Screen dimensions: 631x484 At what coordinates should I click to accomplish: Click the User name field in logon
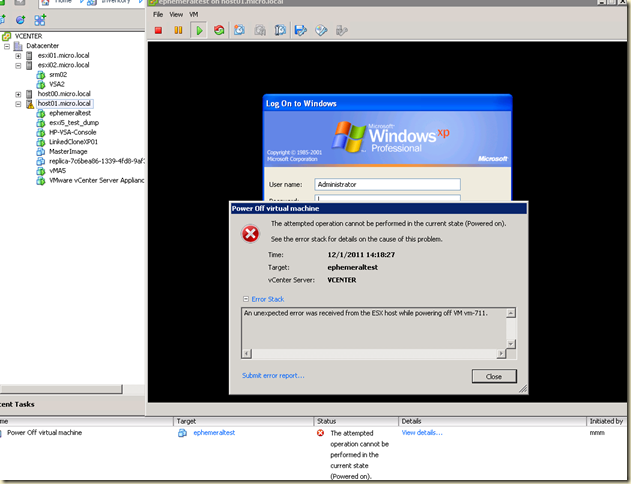pyautogui.click(x=387, y=185)
